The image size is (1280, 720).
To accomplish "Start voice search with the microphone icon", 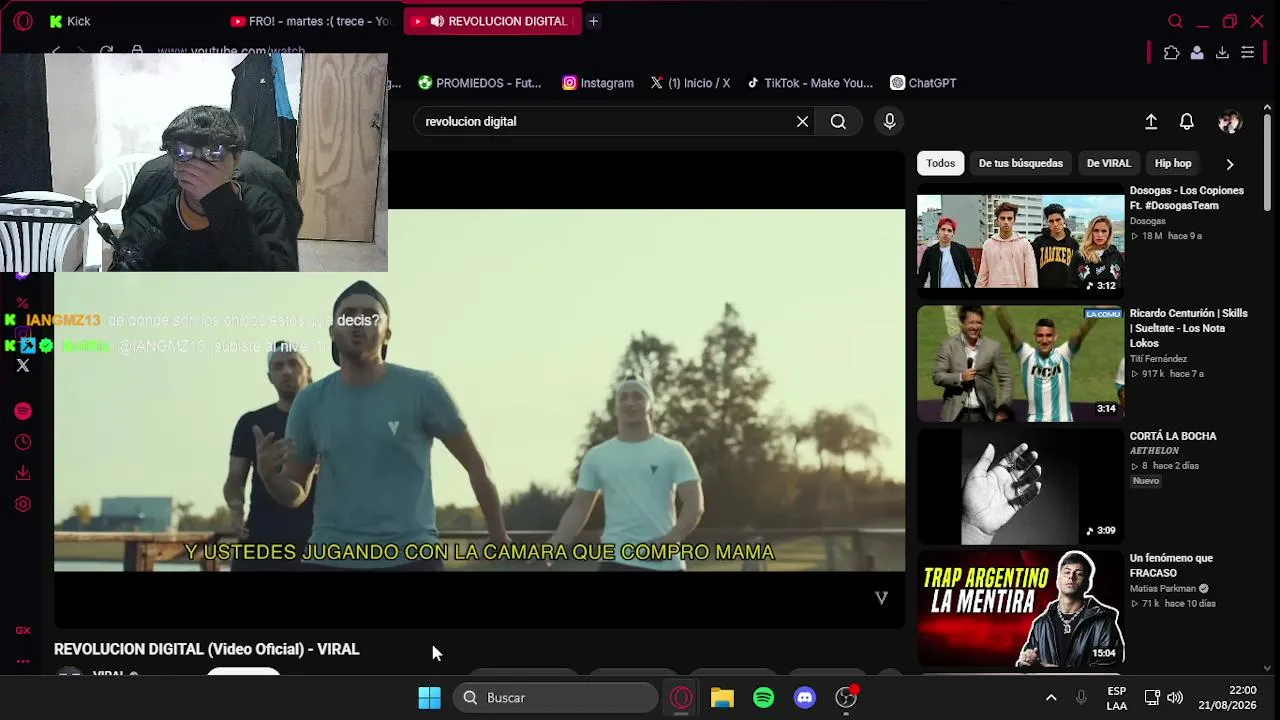I will point(889,121).
